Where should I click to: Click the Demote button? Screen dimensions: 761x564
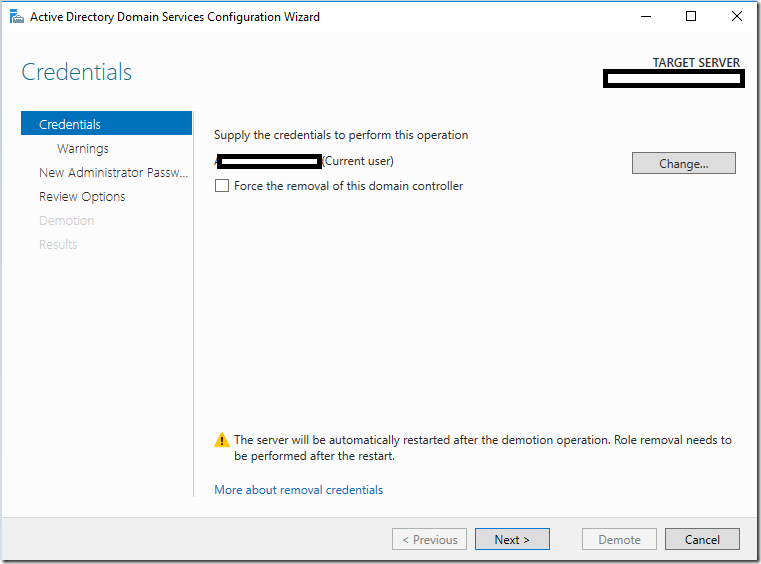(x=619, y=539)
